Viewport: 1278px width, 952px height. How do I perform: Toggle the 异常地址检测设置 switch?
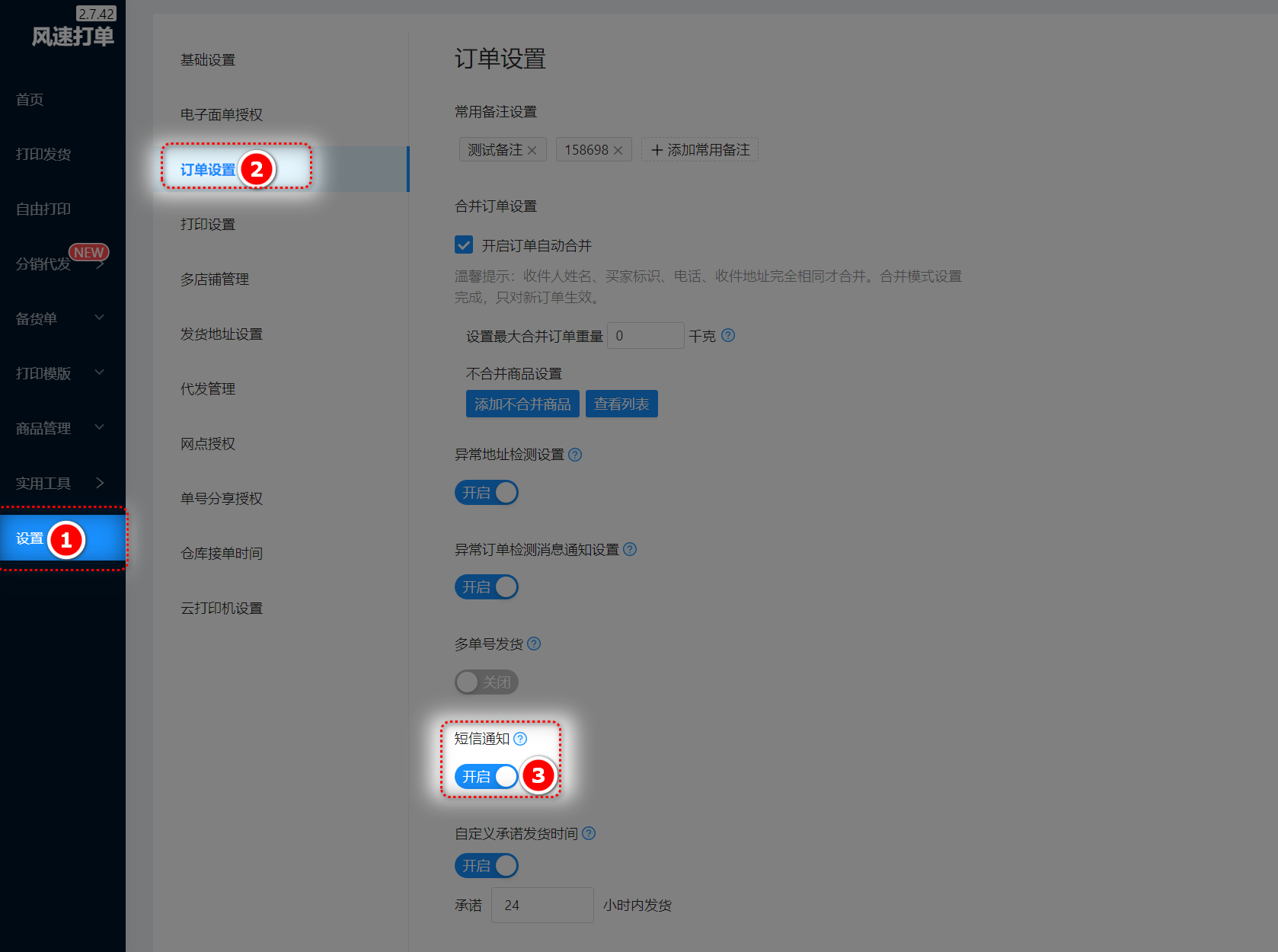tap(487, 493)
